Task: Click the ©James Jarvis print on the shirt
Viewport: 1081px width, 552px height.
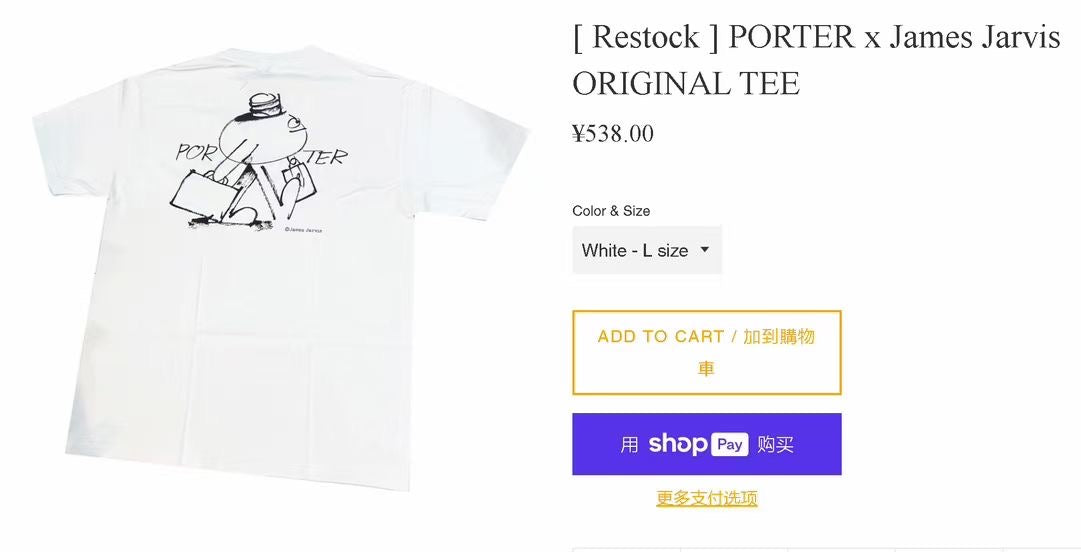Action: [303, 230]
